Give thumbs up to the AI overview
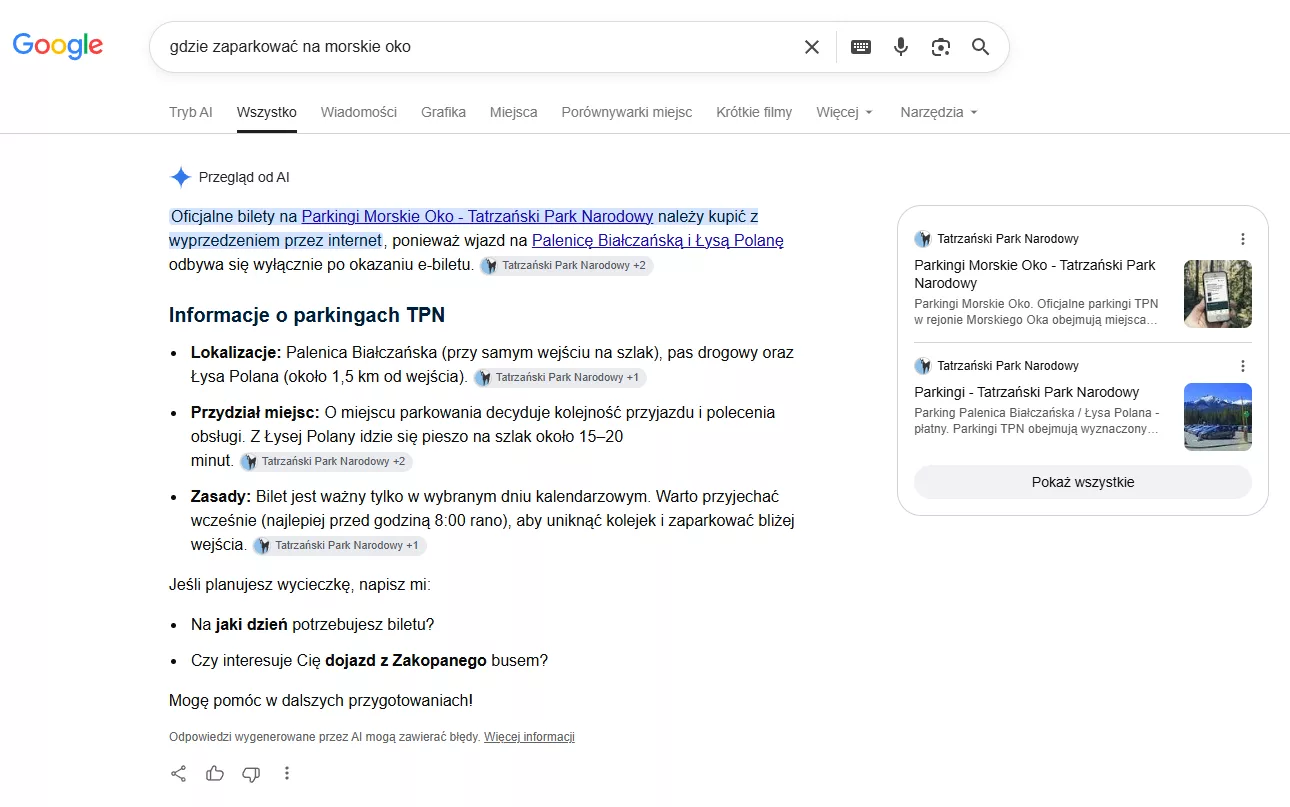This screenshot has width=1290, height=807. (x=215, y=773)
